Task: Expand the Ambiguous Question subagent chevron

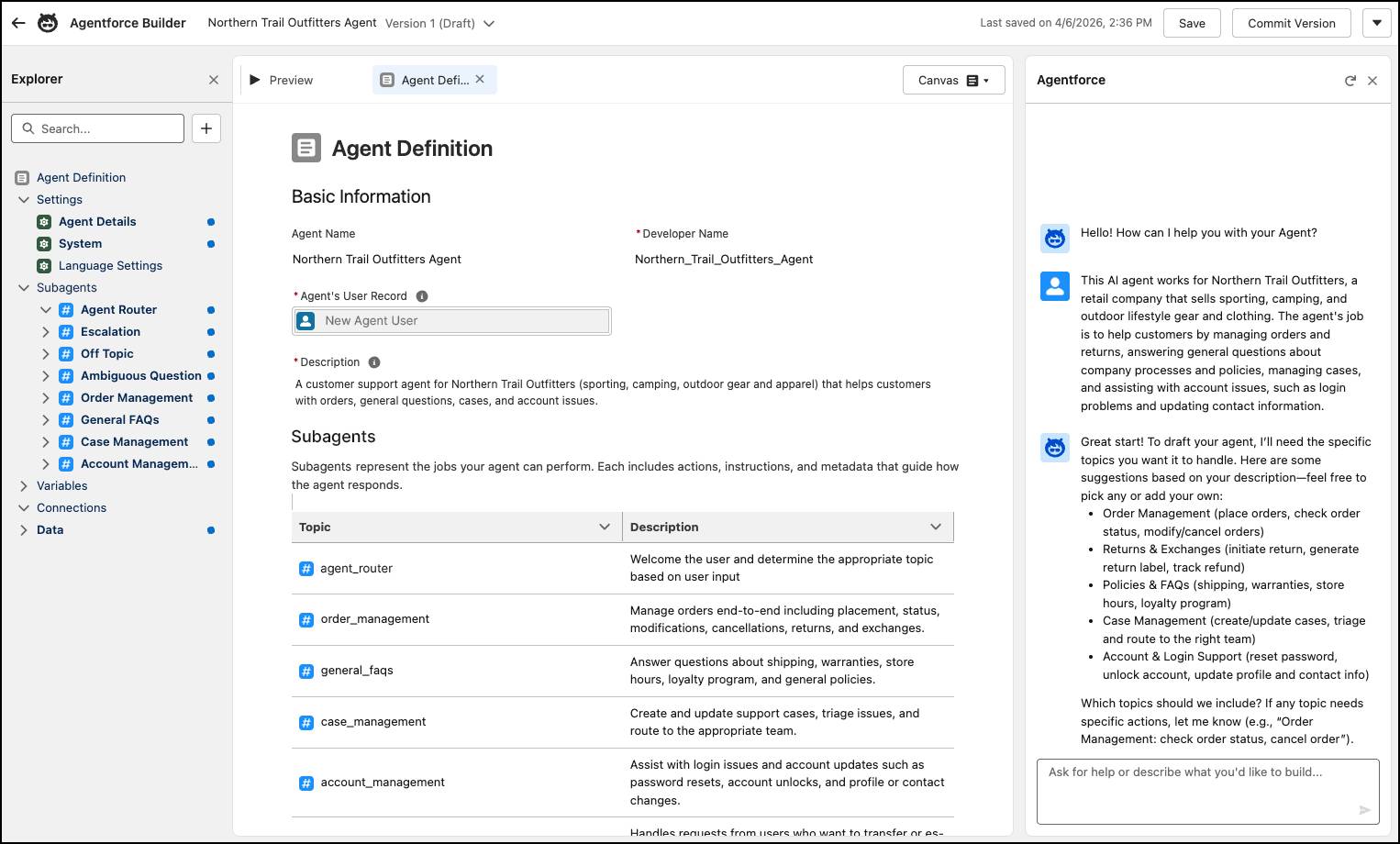Action: (x=46, y=375)
